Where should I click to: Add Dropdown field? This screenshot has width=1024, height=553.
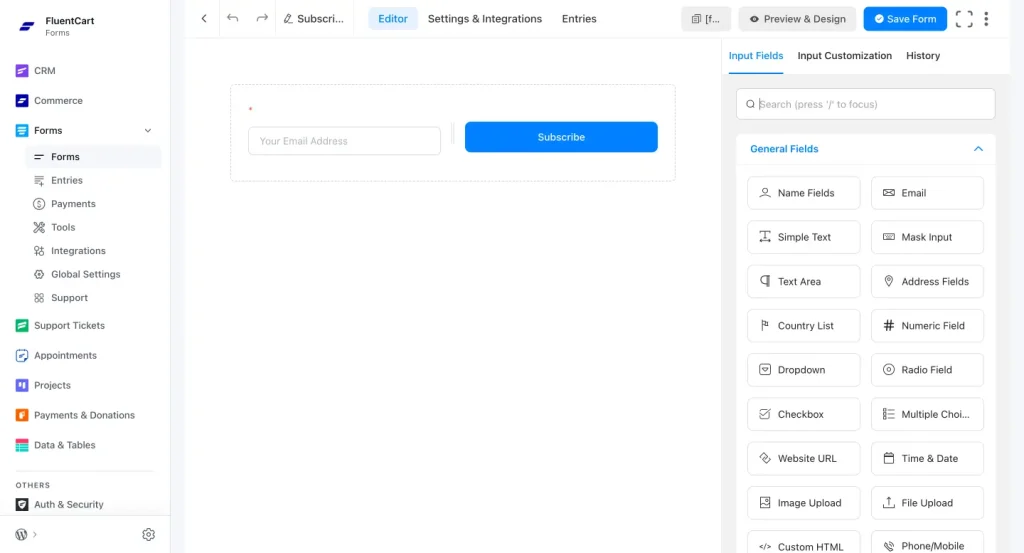tap(803, 370)
